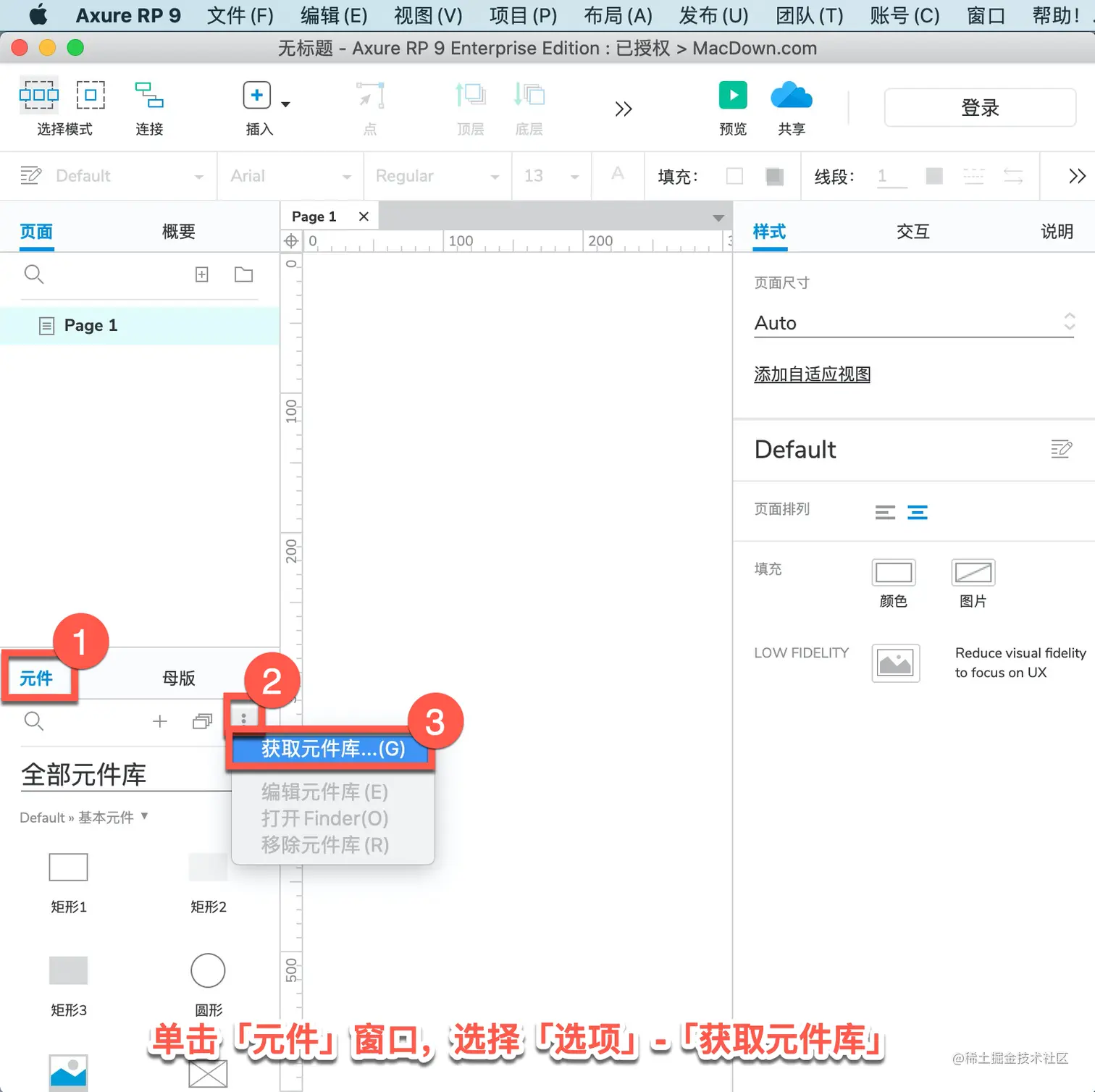Screen dimensions: 1095x1092
Task: Select the Rectangle 2 (矩形2) widget
Action: pos(208,867)
